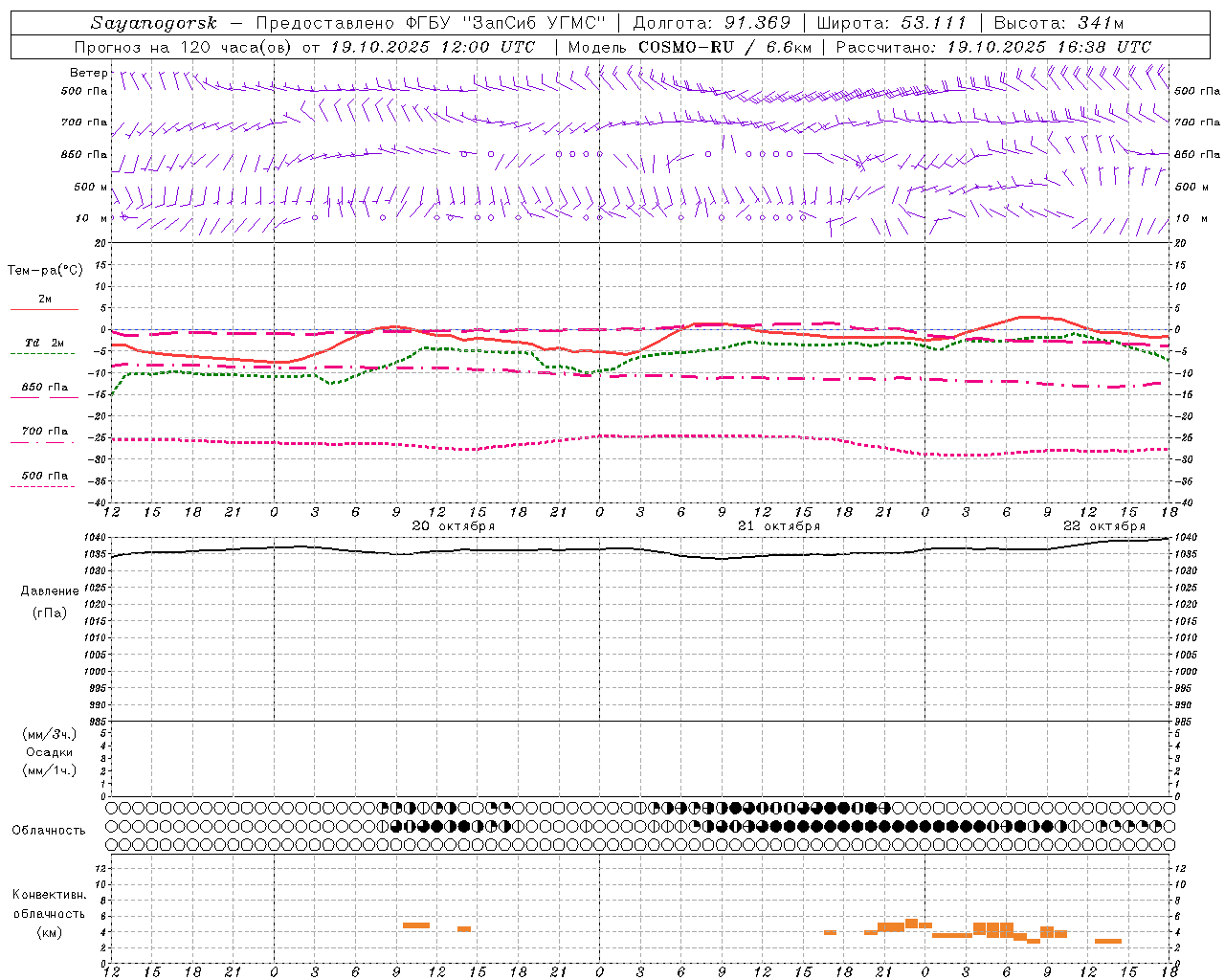Click the 'Модель COSMO-RU / 6.6км' model label
Viewport: 1225px width, 980px height.
pyautogui.click(x=690, y=47)
